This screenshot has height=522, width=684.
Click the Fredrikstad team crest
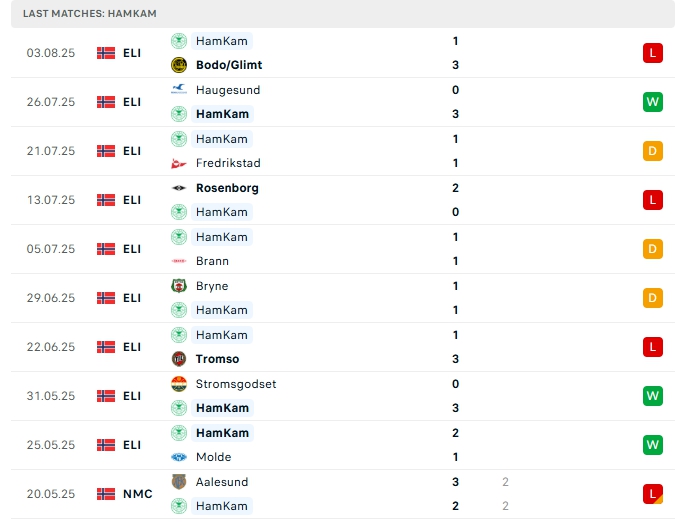pyautogui.click(x=179, y=163)
